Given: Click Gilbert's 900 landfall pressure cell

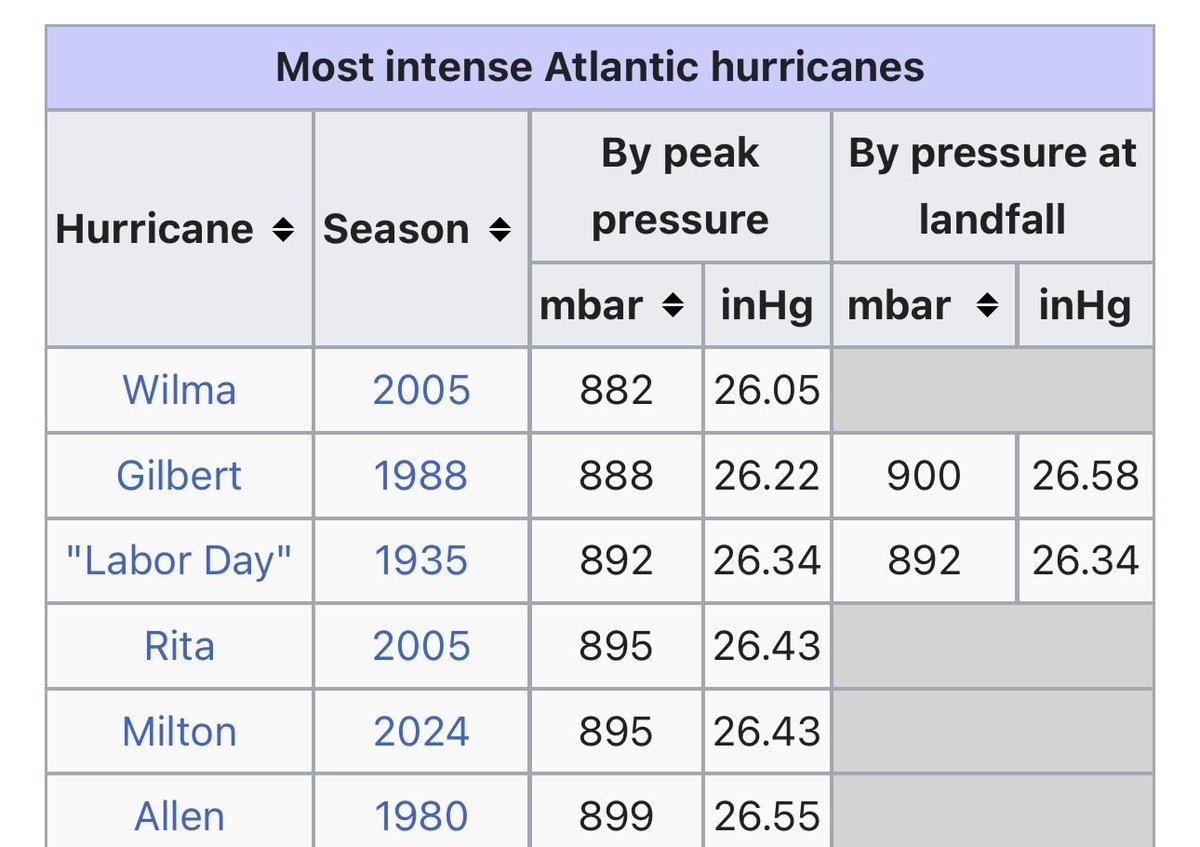Looking at the screenshot, I should click(923, 475).
